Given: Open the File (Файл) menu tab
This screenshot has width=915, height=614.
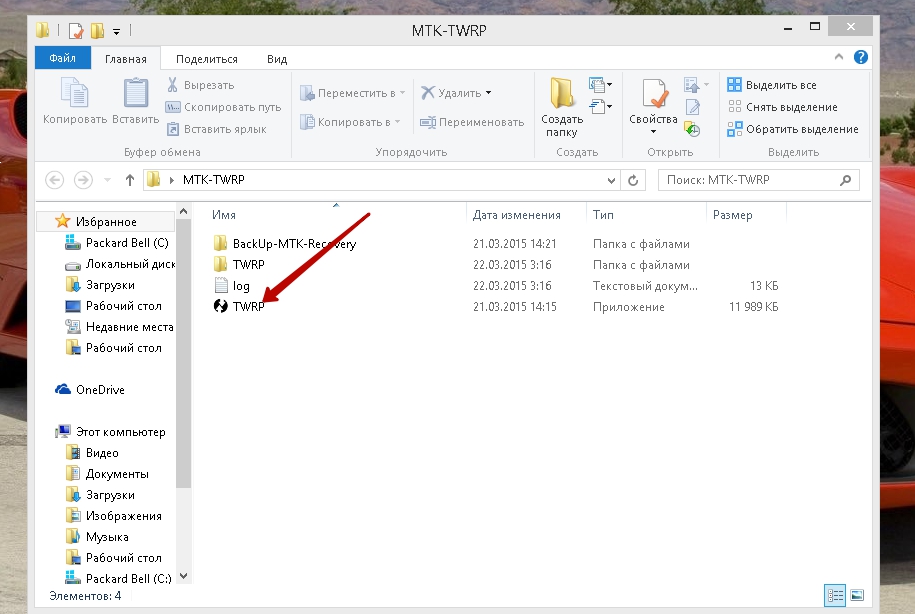Looking at the screenshot, I should point(64,59).
